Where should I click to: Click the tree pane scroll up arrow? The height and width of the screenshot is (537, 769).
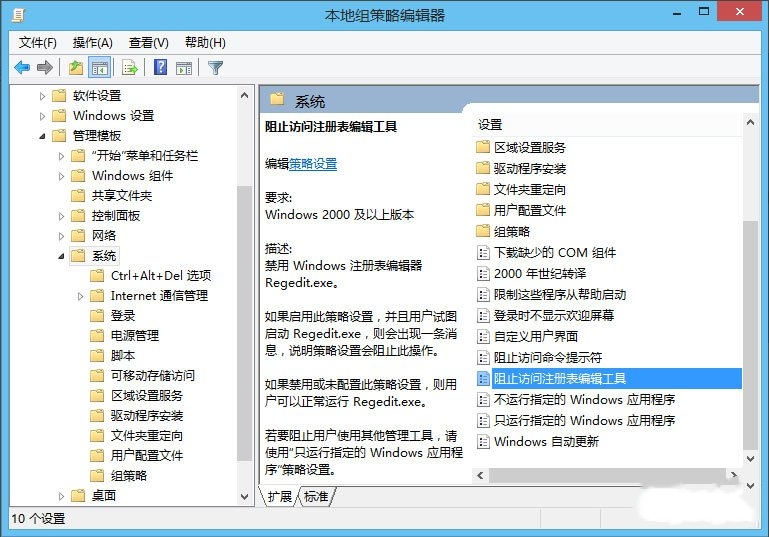pyautogui.click(x=244, y=96)
